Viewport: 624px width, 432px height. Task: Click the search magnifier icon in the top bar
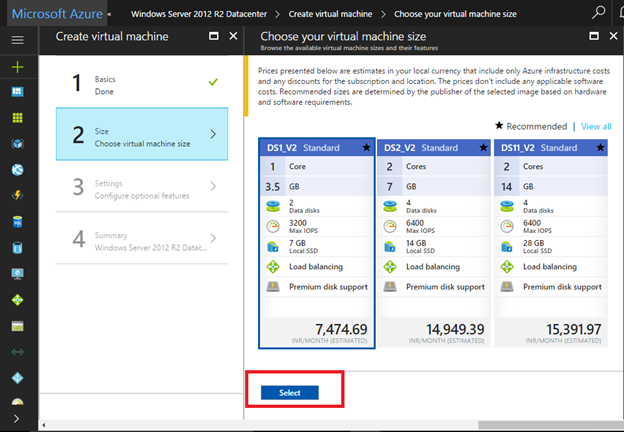[598, 13]
